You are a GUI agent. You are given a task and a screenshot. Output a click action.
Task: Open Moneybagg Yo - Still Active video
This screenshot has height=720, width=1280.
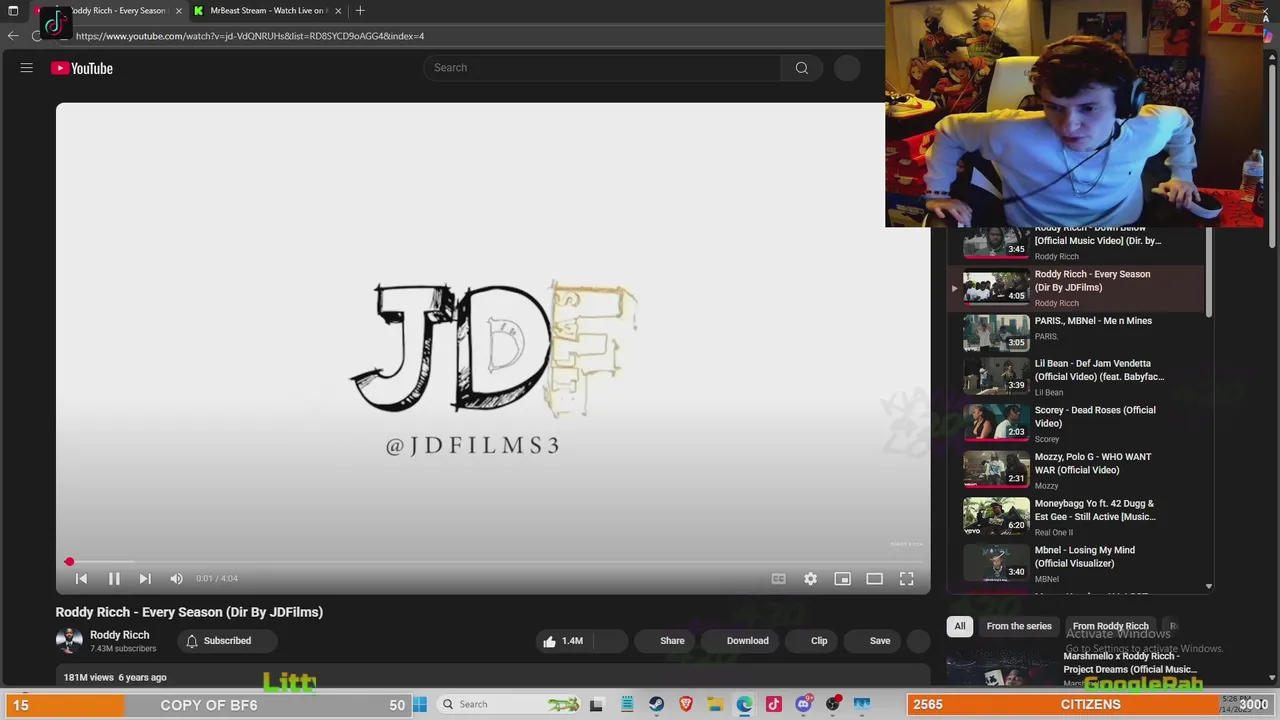tap(1078, 518)
